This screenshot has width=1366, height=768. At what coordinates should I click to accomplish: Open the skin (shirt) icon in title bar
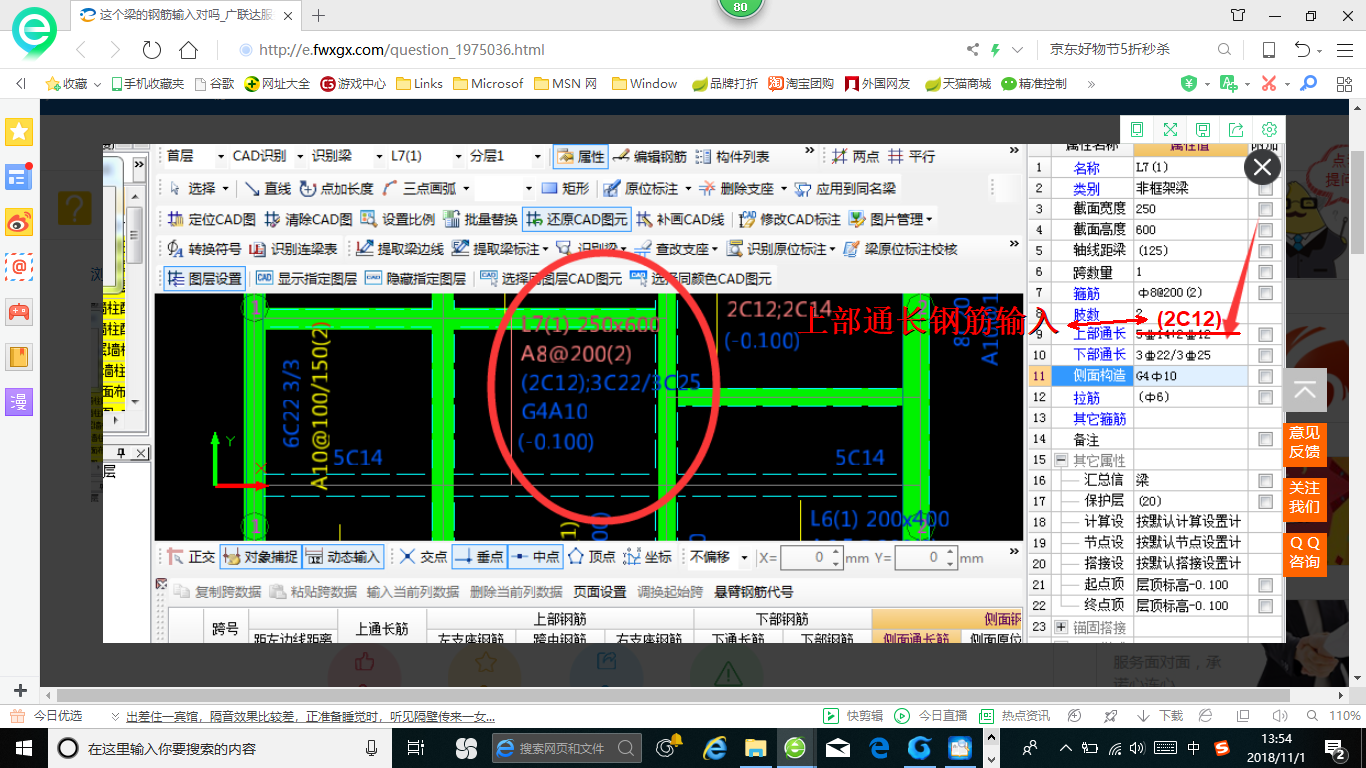click(1238, 15)
